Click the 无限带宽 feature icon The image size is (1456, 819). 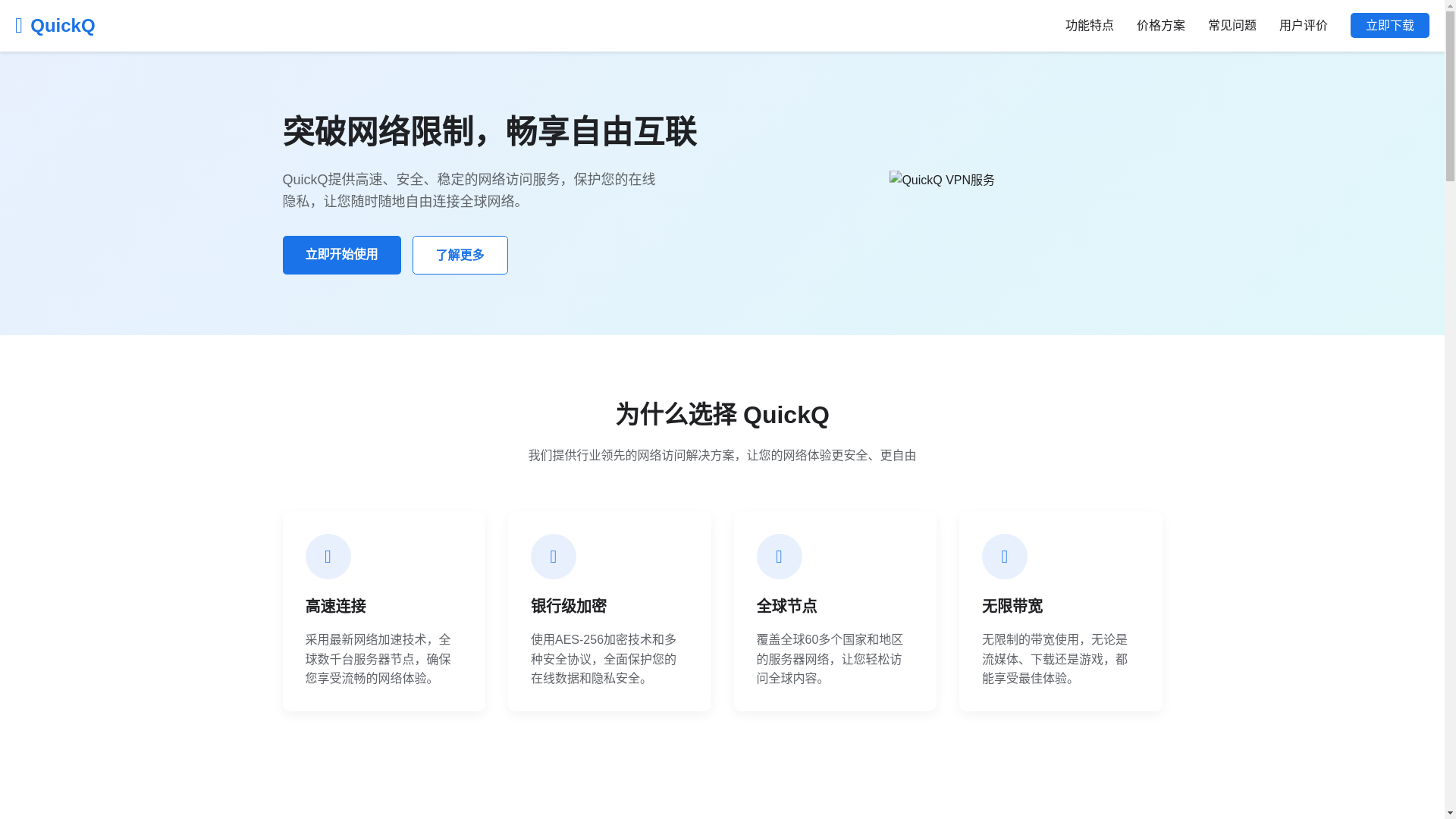pos(1004,557)
